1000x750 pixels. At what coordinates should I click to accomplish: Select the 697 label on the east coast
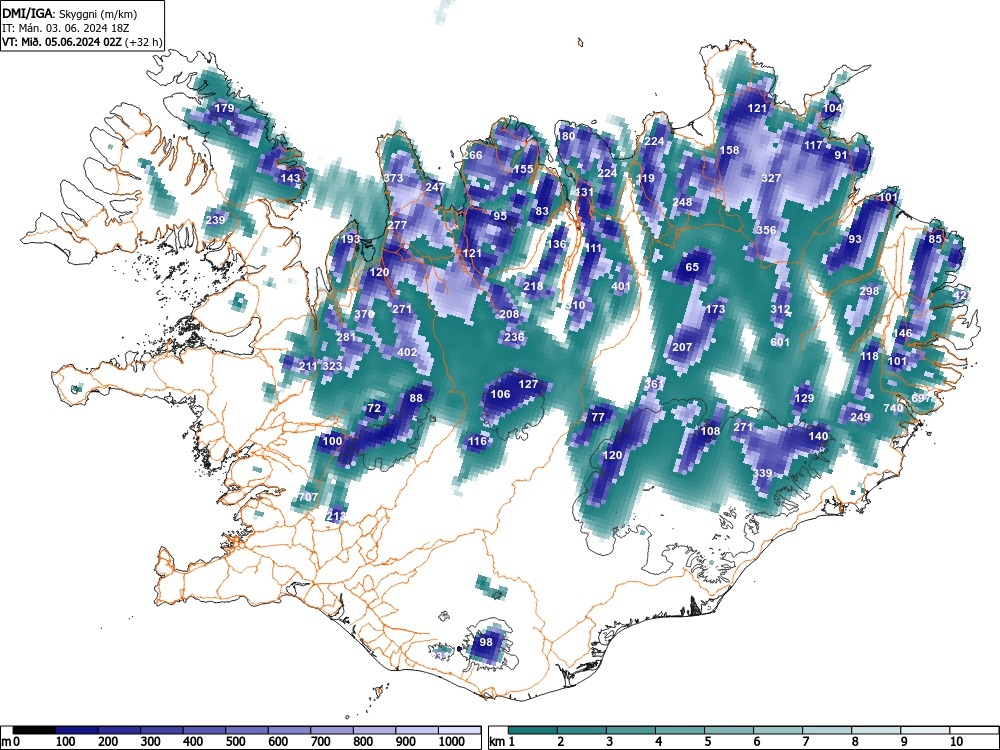tap(921, 398)
